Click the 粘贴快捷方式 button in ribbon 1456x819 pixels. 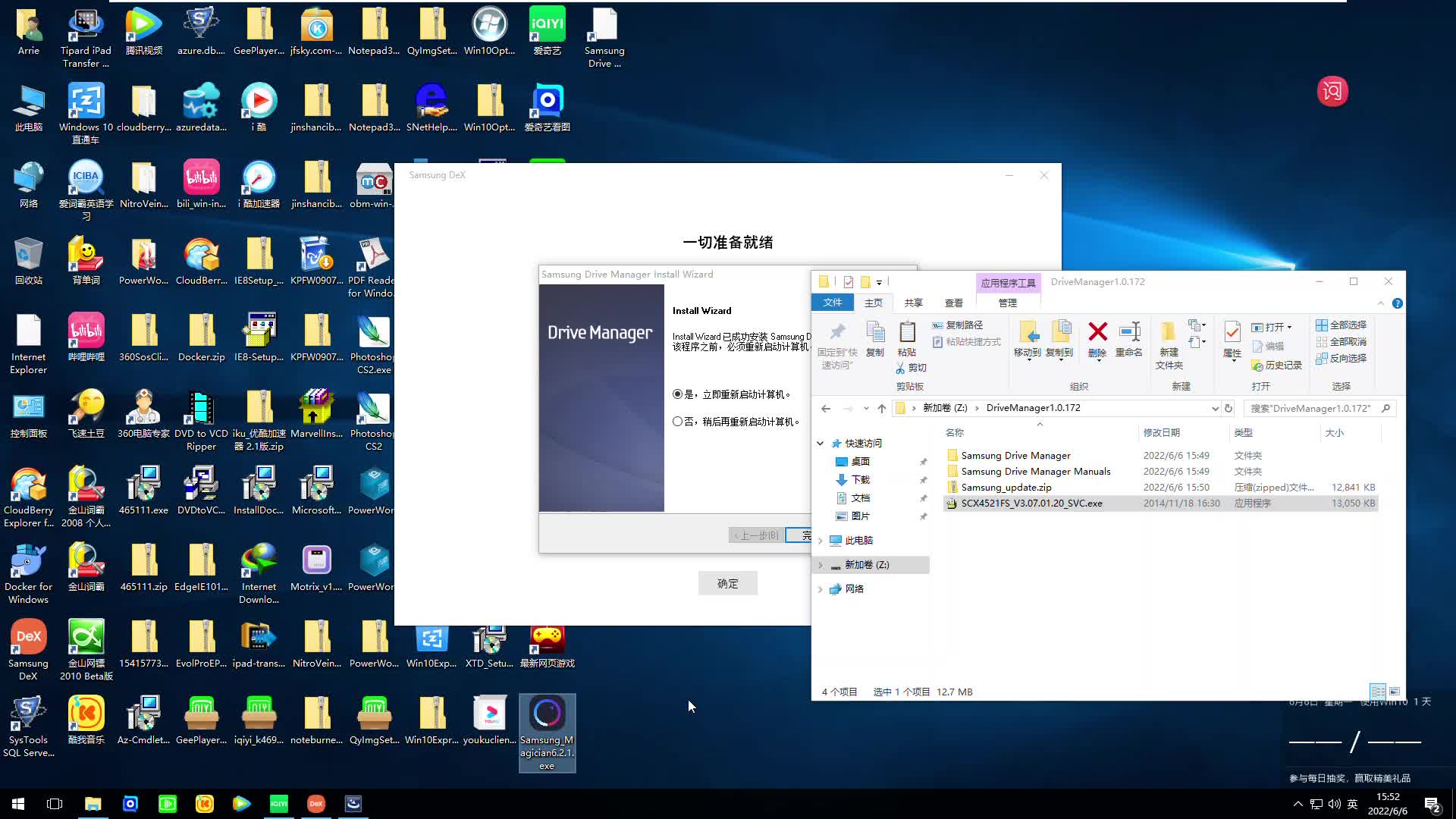point(967,342)
